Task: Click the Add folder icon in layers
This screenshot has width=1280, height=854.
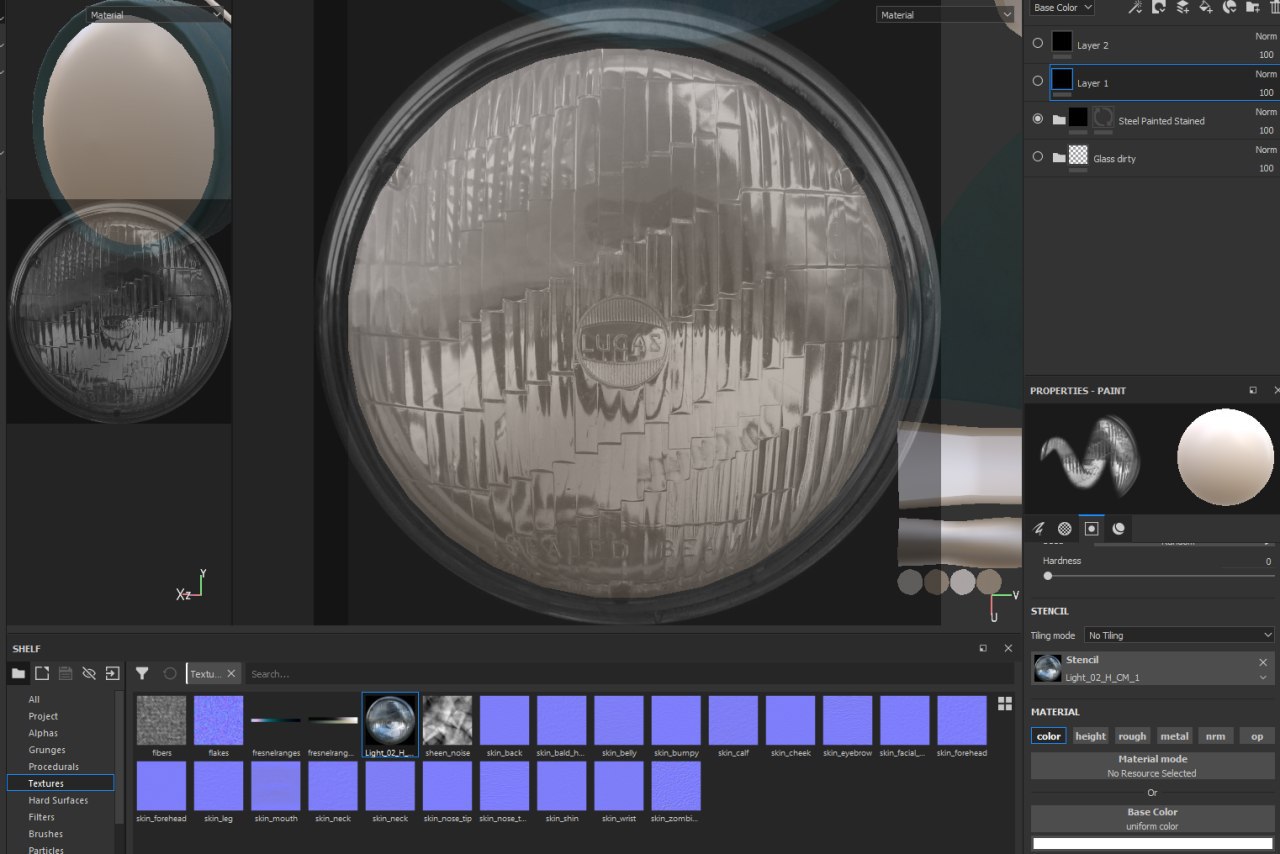Action: click(x=1252, y=7)
